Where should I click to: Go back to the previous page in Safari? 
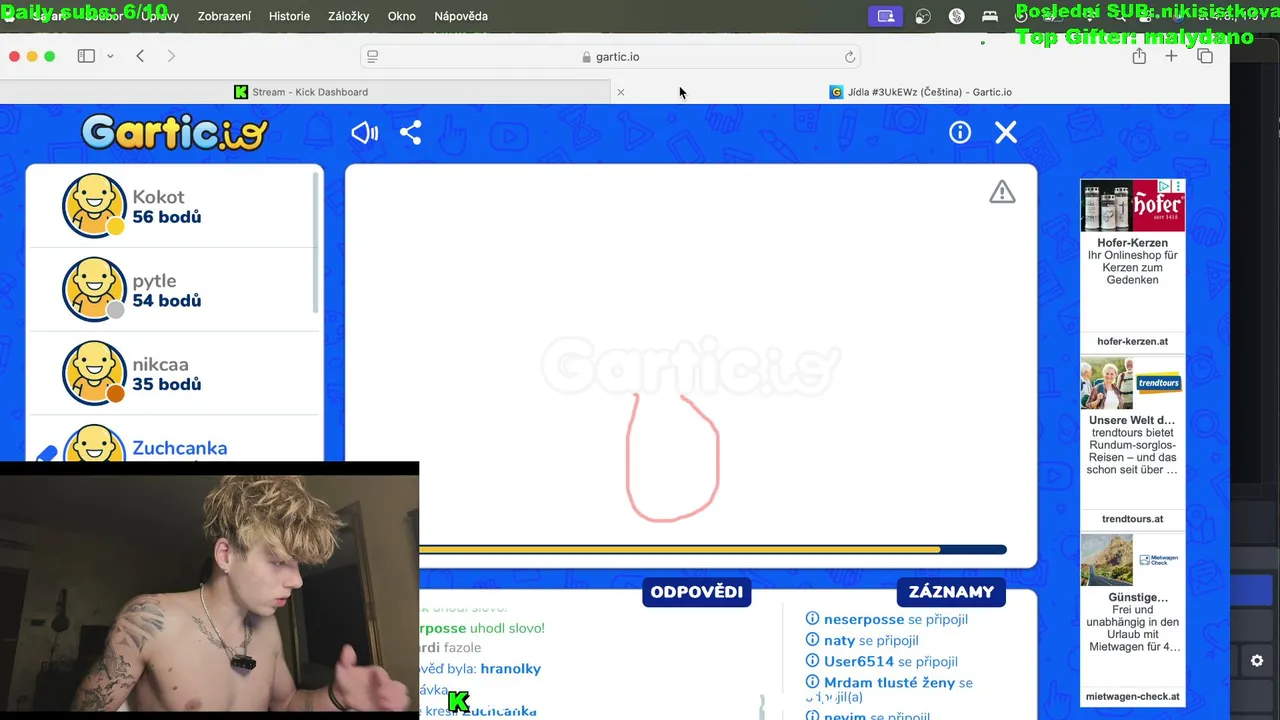click(140, 57)
